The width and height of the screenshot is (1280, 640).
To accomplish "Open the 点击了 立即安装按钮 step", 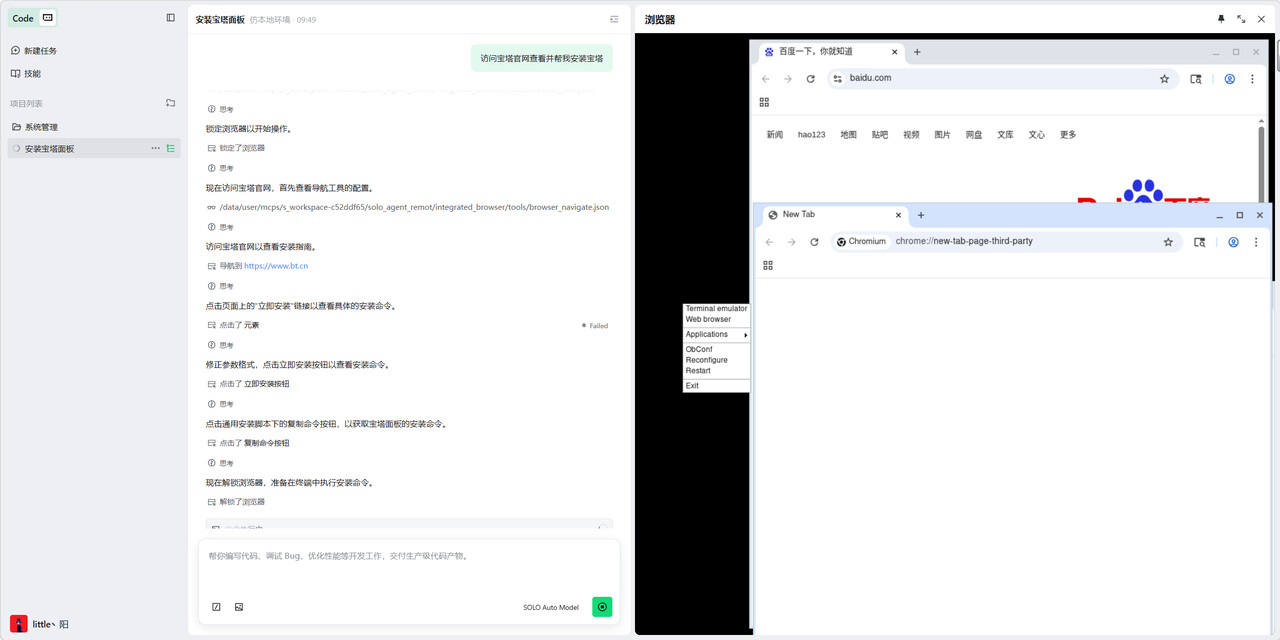I will click(x=248, y=384).
